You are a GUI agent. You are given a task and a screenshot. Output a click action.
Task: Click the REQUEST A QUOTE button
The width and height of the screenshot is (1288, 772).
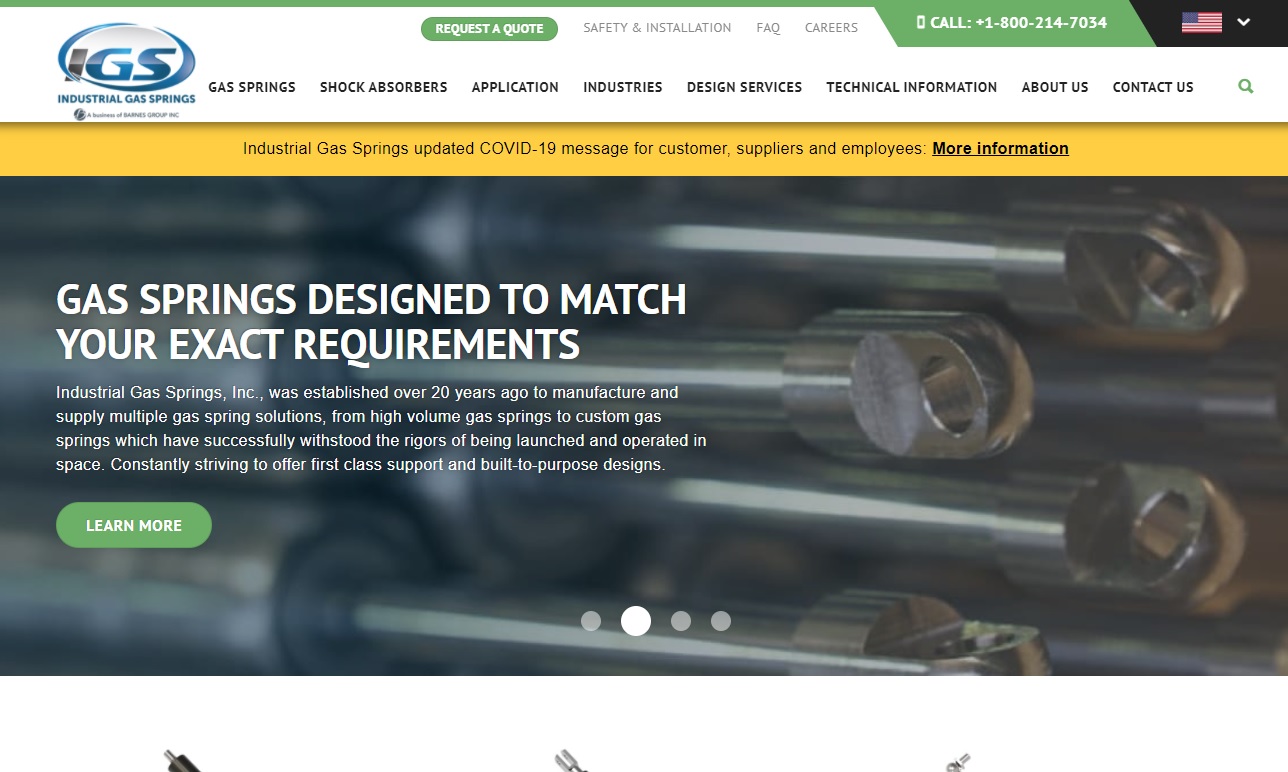pos(489,28)
